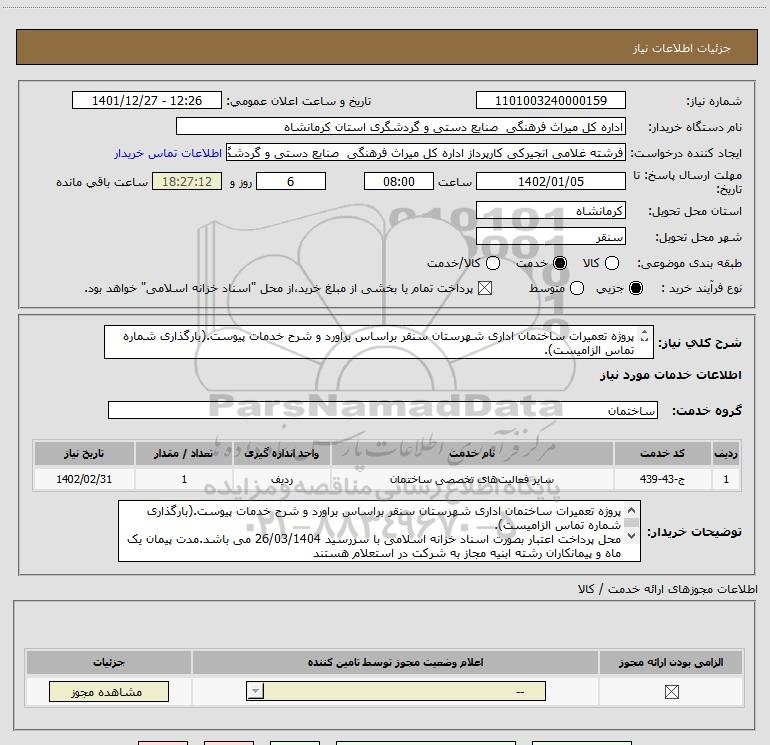Image resolution: width=770 pixels, height=745 pixels.
Task: Open اطلاعات تماس خریدار link
Action: 168,153
